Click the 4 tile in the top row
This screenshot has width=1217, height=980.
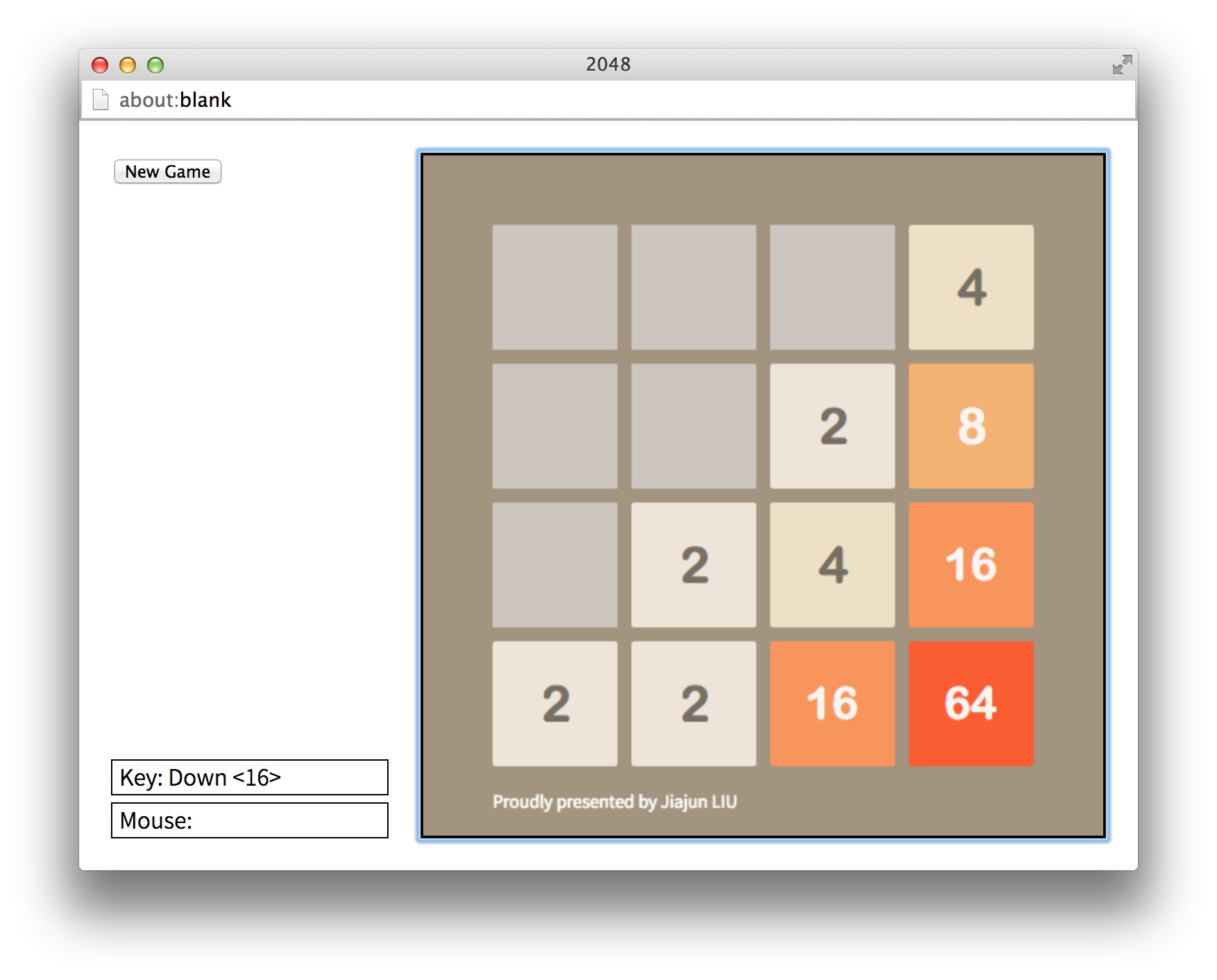tap(971, 287)
